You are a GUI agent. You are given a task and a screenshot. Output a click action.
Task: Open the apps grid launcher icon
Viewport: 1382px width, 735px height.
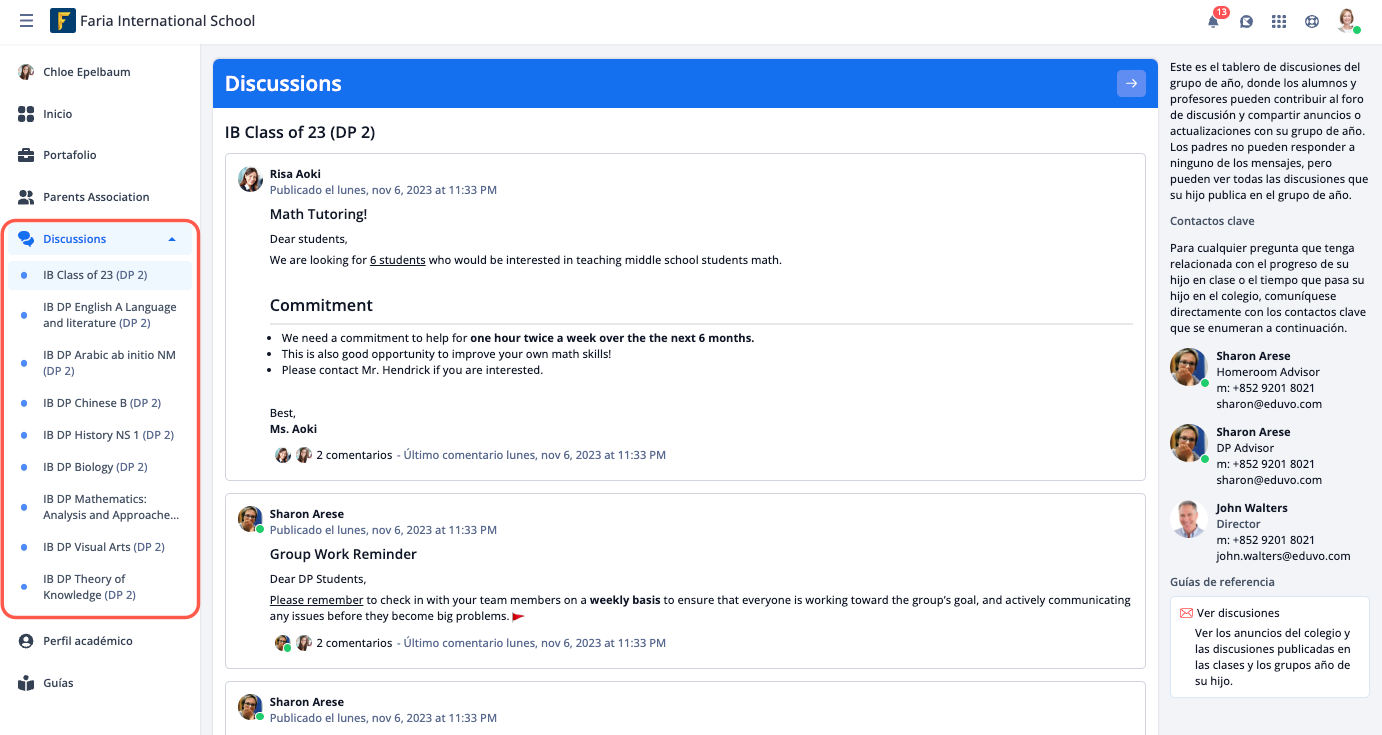click(1278, 21)
